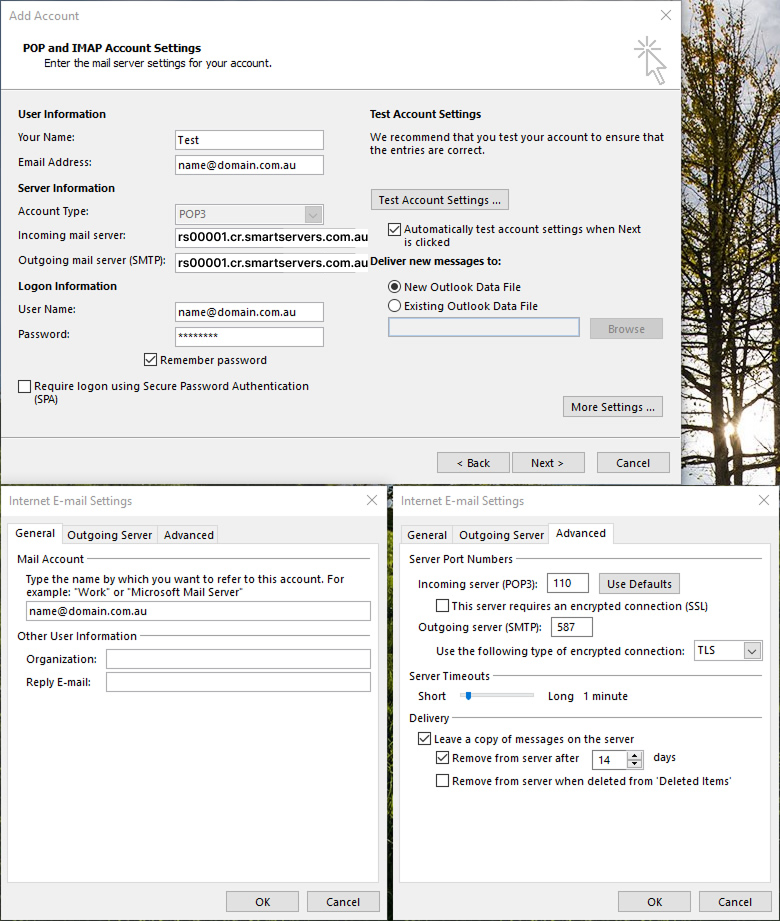
Task: Click the Incoming mail server field
Action: (272, 237)
